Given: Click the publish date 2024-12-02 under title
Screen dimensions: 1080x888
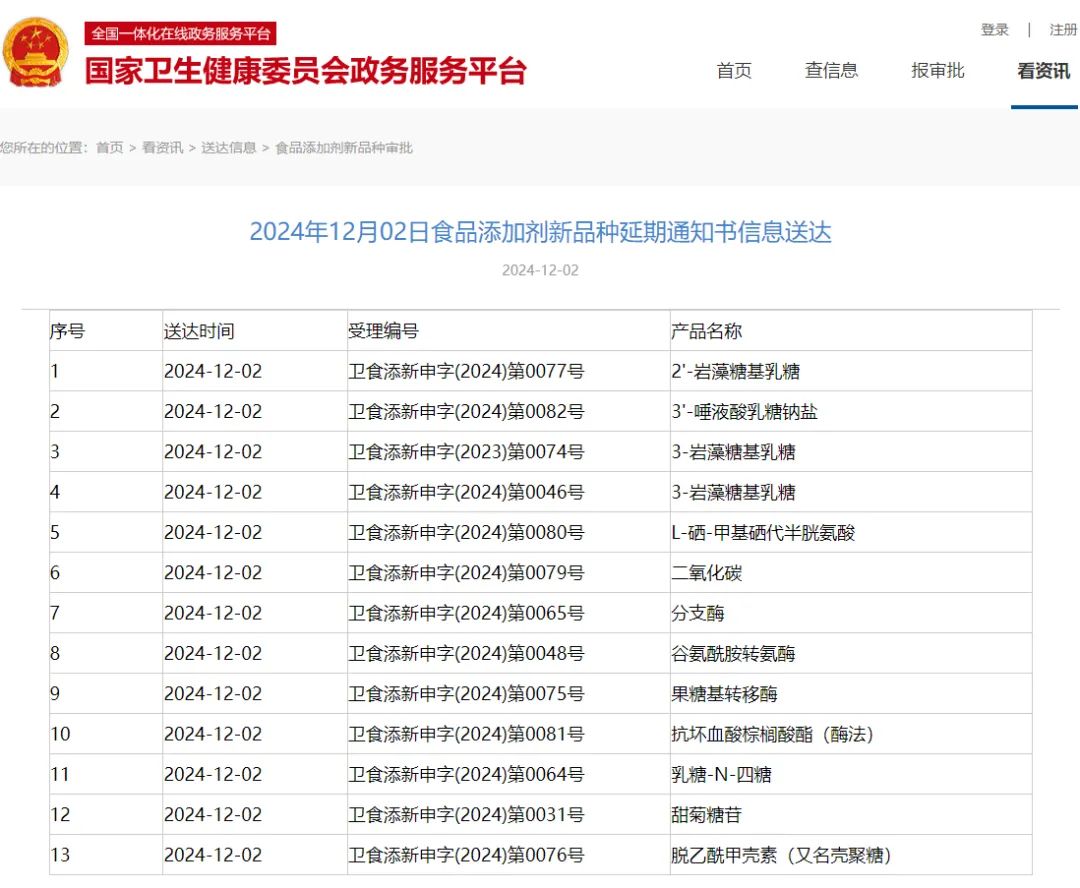Looking at the screenshot, I should click(540, 270).
